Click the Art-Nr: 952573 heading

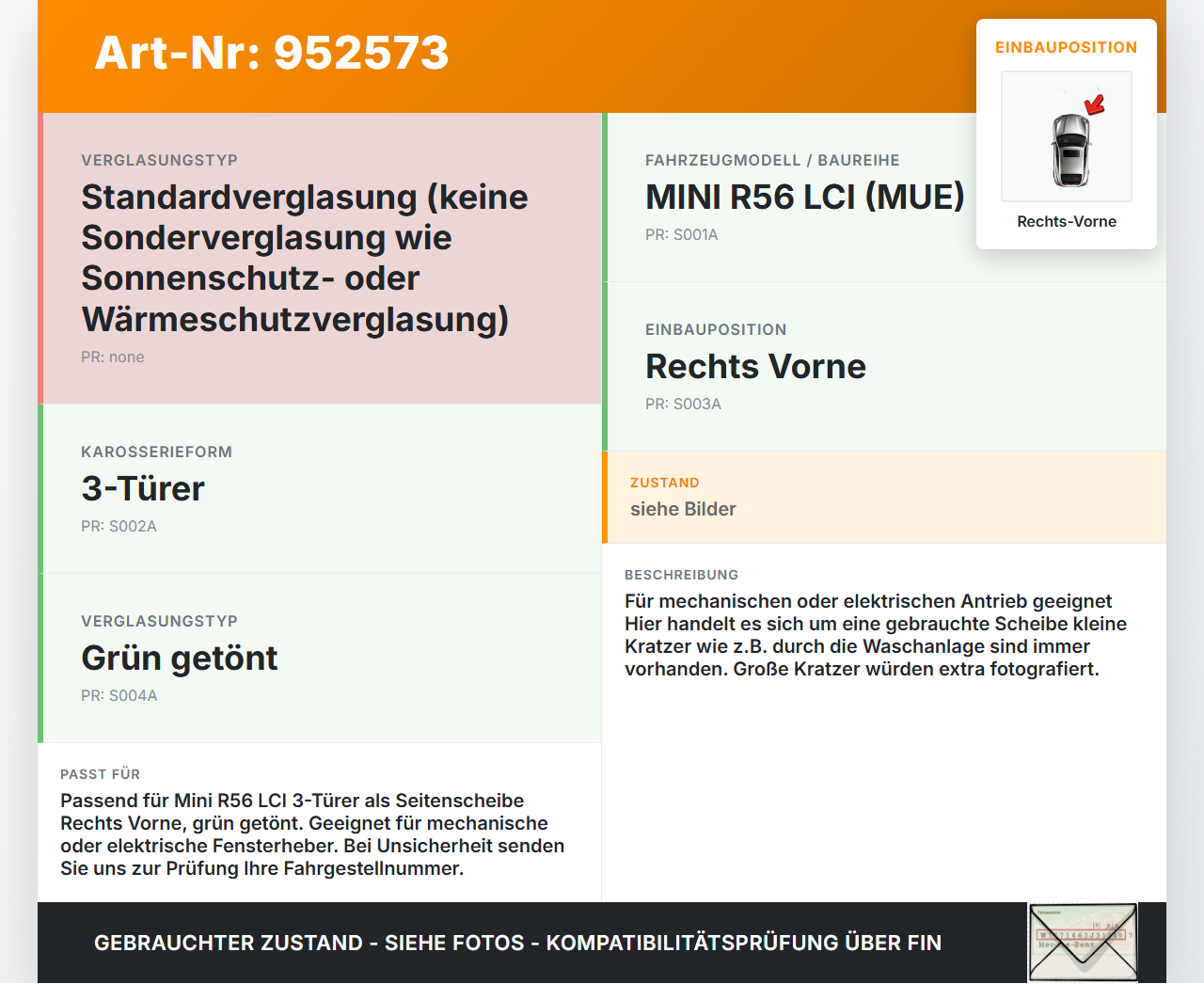pos(271,54)
